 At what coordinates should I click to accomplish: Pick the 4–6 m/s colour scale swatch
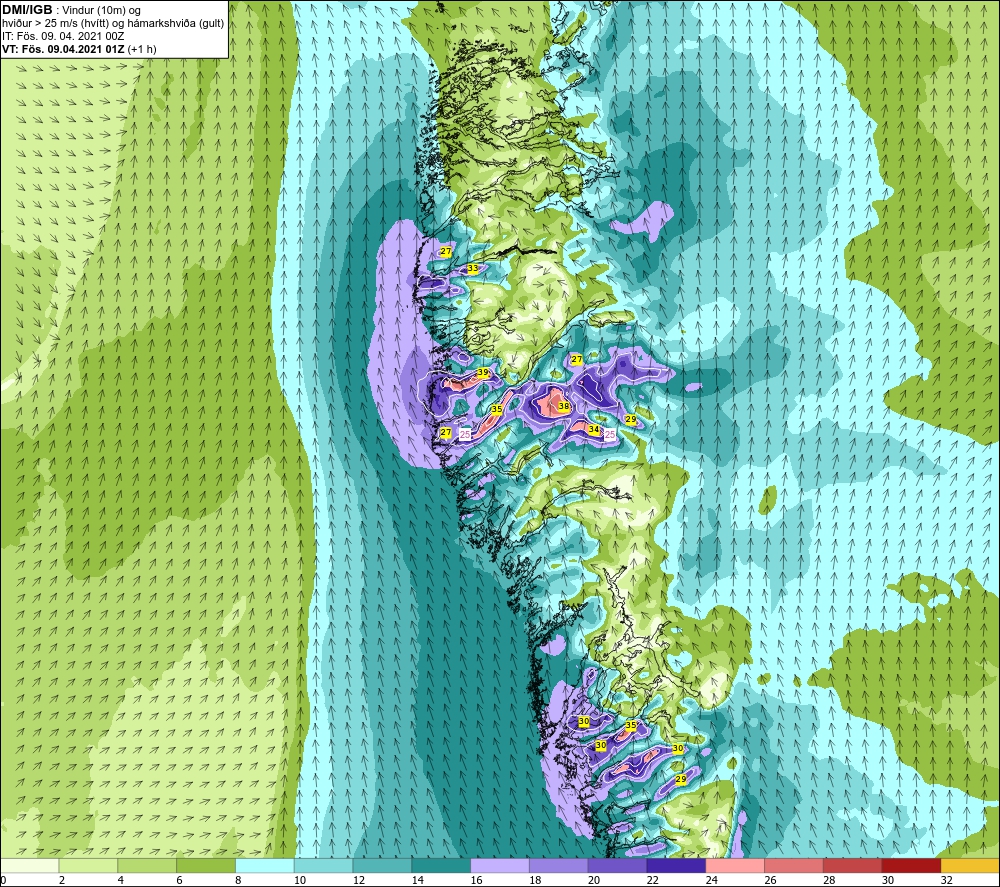point(147,865)
